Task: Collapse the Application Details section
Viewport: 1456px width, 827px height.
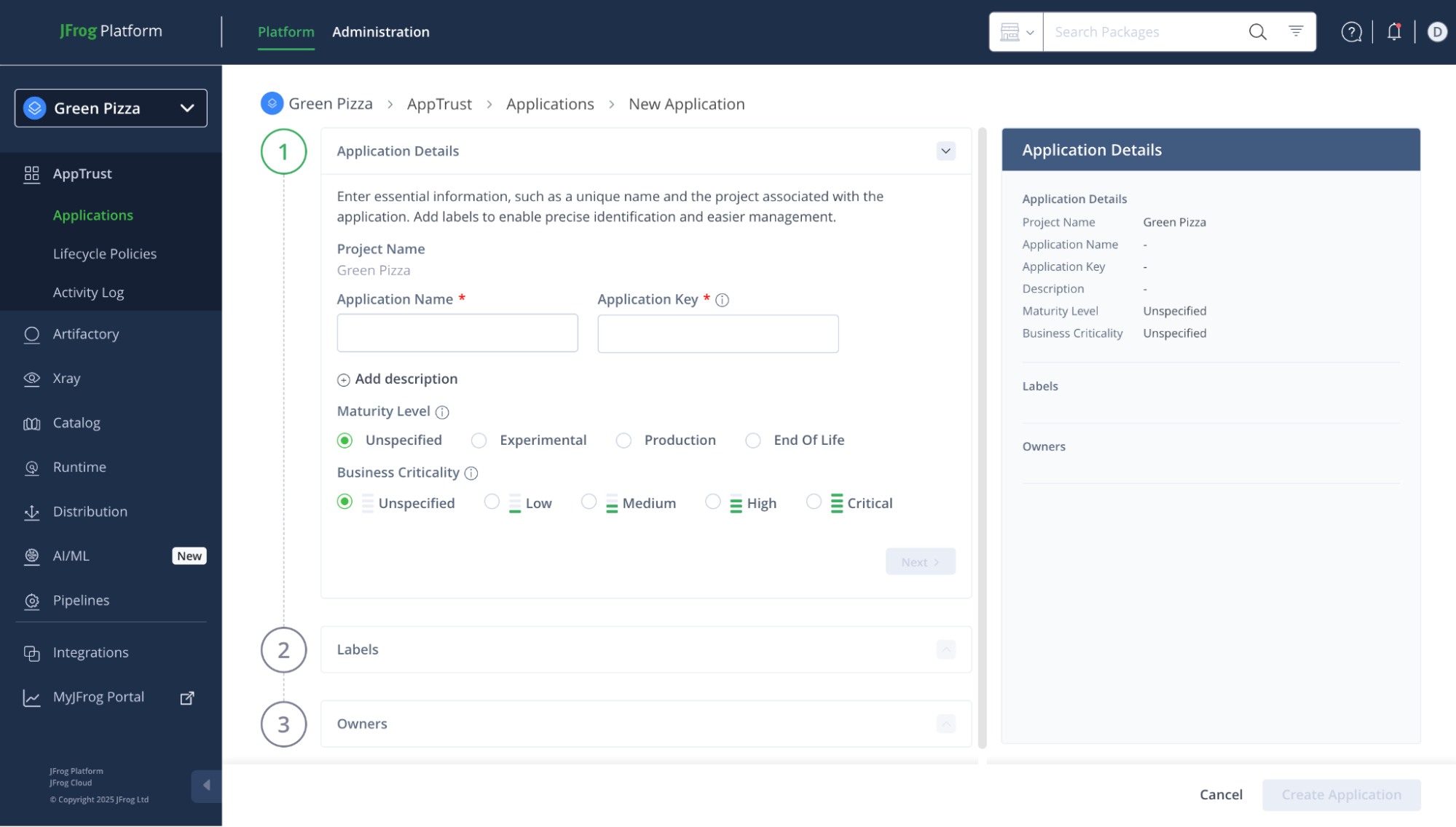Action: 945,151
